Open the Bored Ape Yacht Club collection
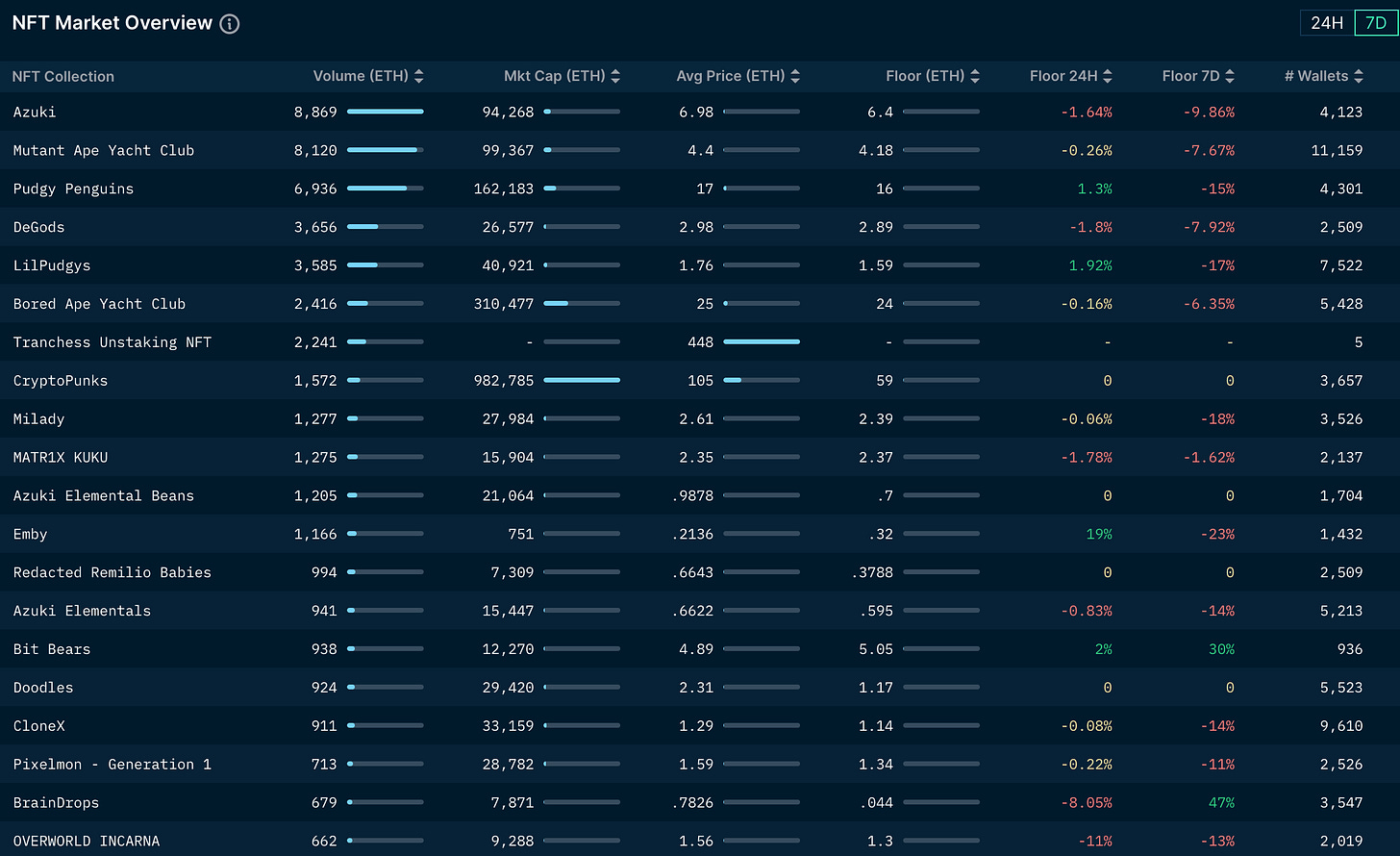The width and height of the screenshot is (1400, 856). [99, 304]
